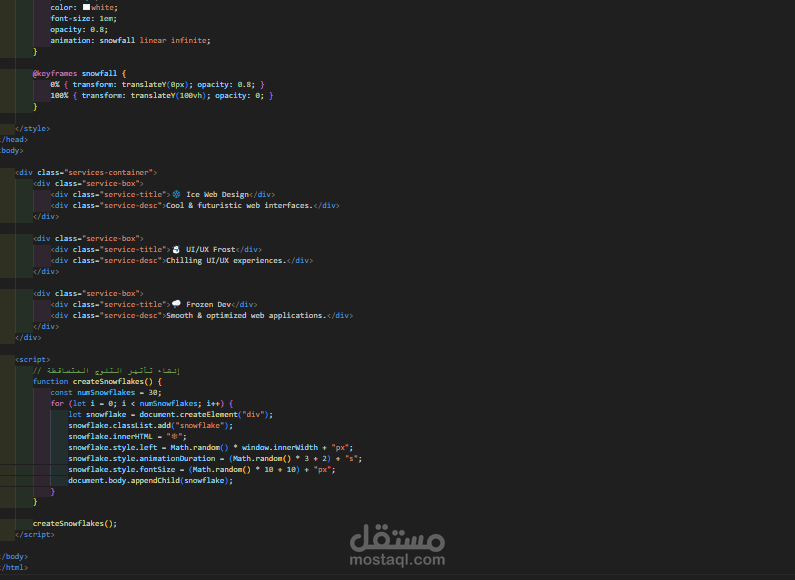Click the closing "/head>" tag

point(14,139)
